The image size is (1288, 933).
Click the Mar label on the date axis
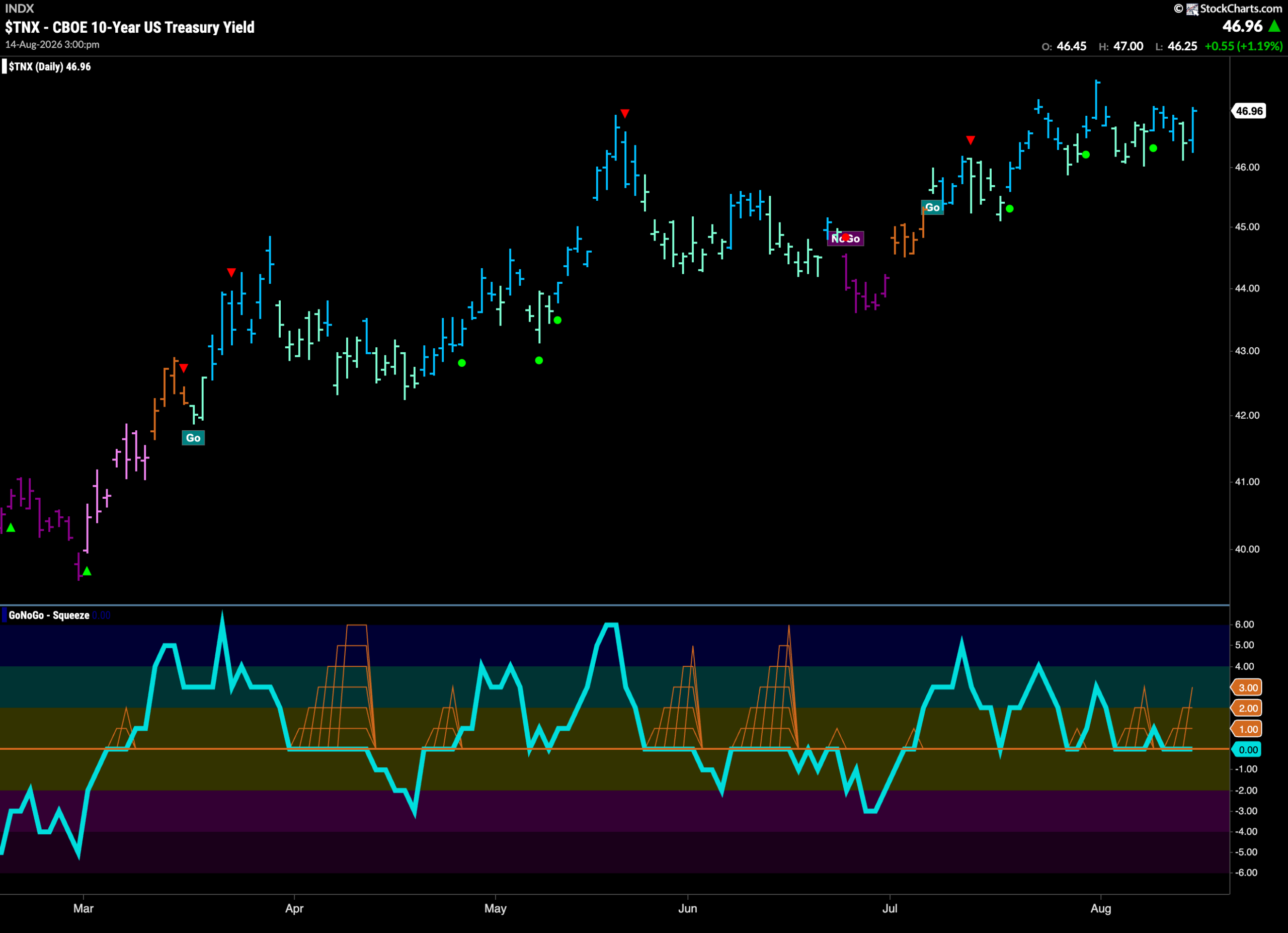tap(84, 908)
